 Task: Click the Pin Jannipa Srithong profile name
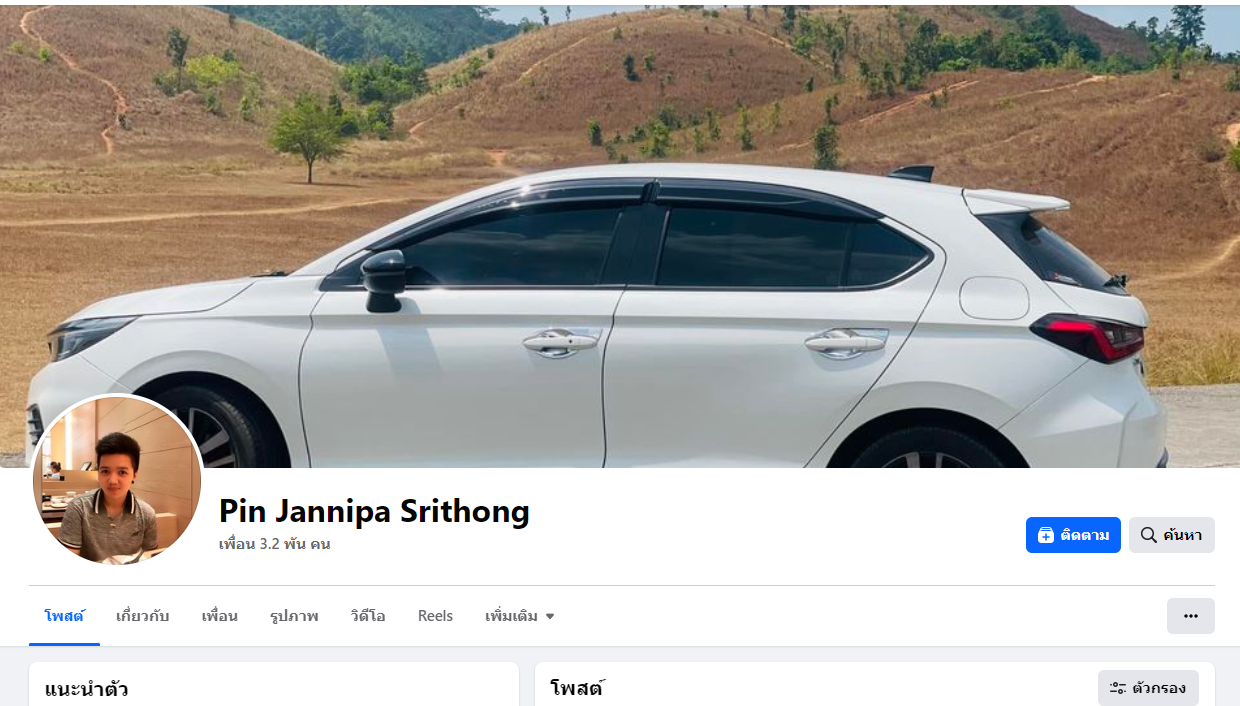(374, 511)
